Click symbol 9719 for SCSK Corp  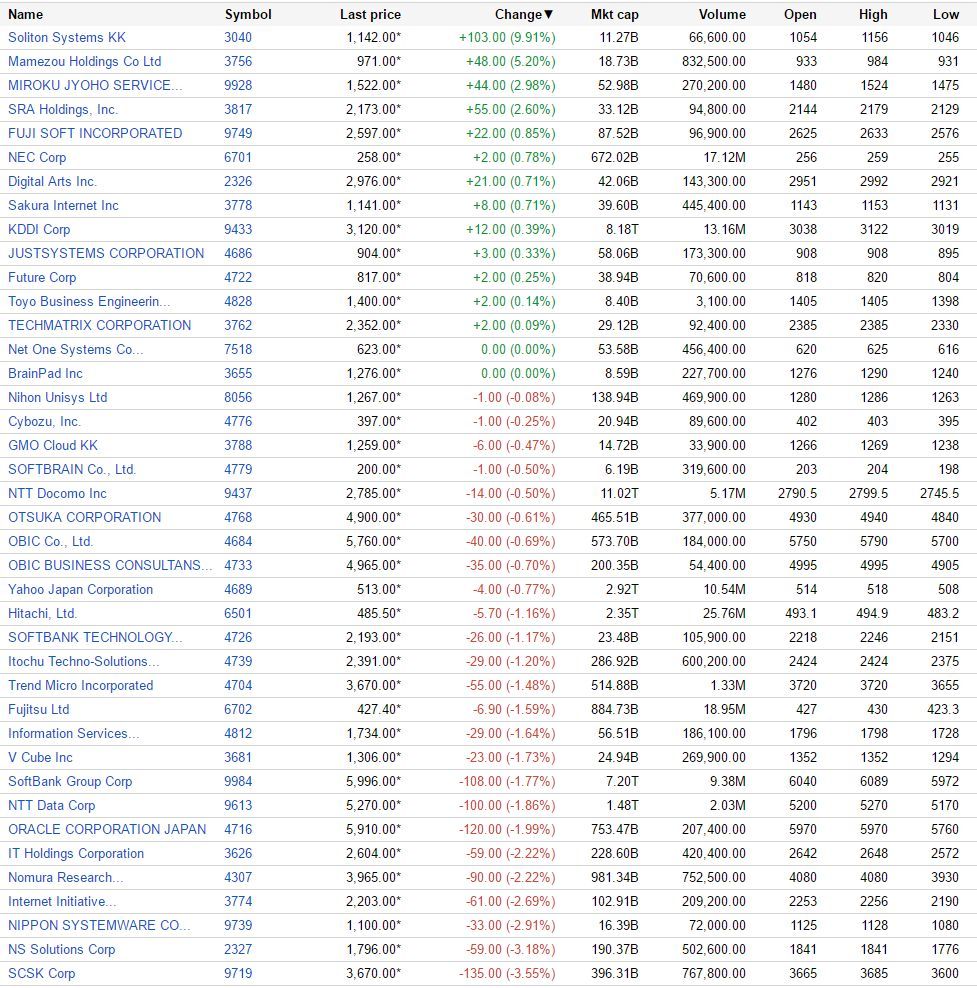coord(238,974)
